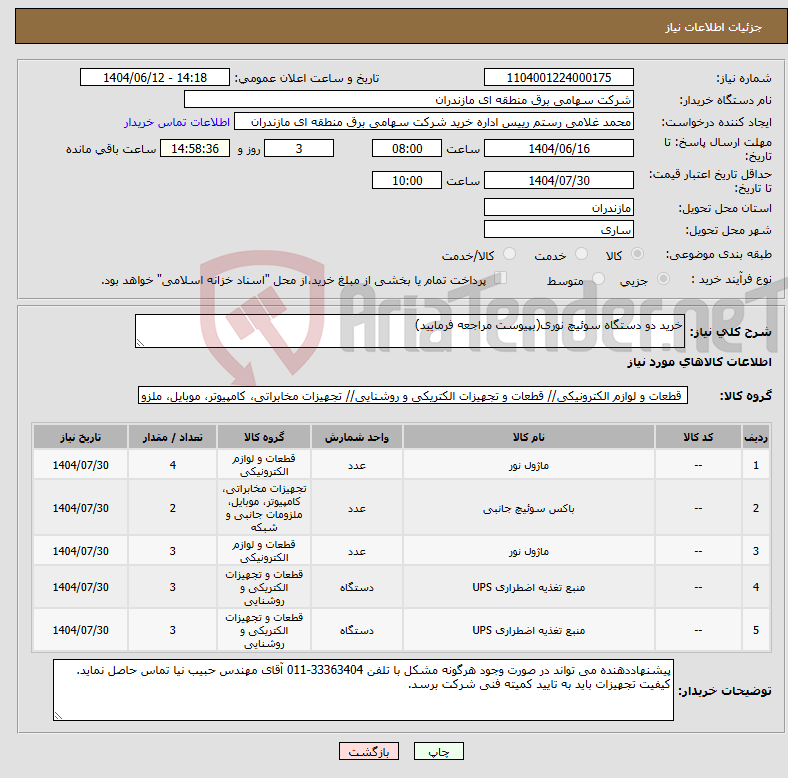Click unit عدد in row 2

356,508
